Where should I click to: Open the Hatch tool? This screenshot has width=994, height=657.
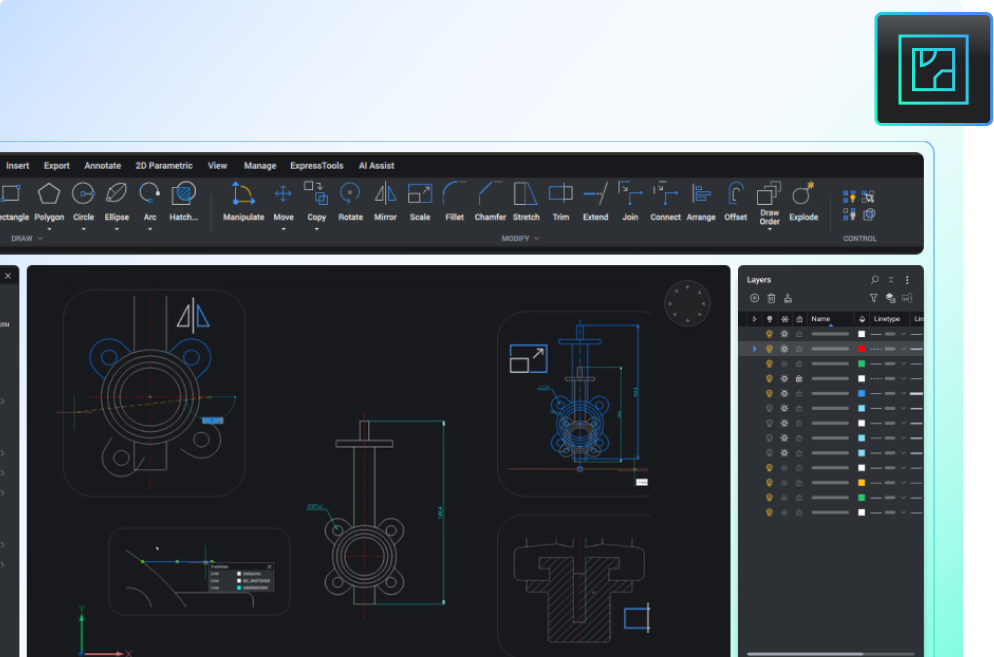[184, 202]
